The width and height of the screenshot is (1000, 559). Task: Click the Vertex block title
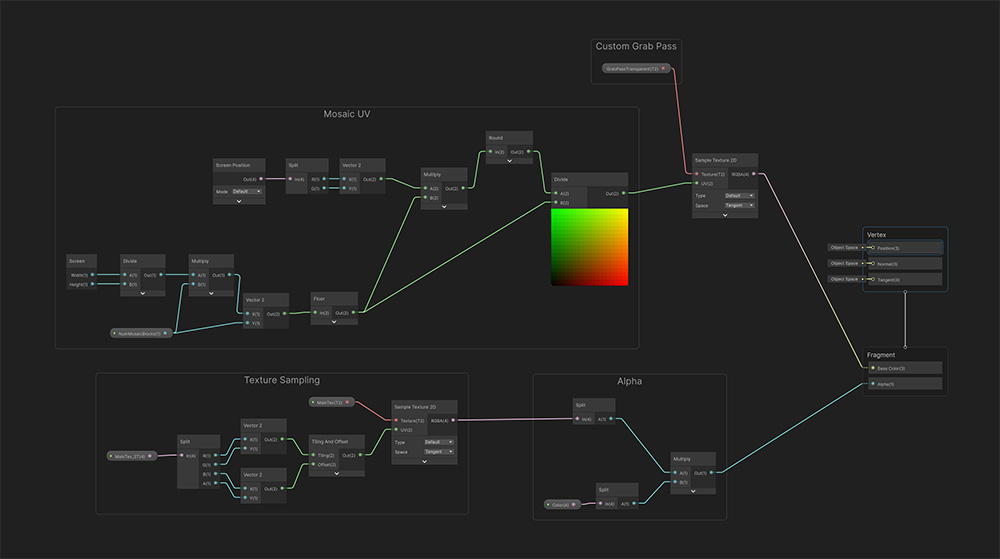[876, 235]
